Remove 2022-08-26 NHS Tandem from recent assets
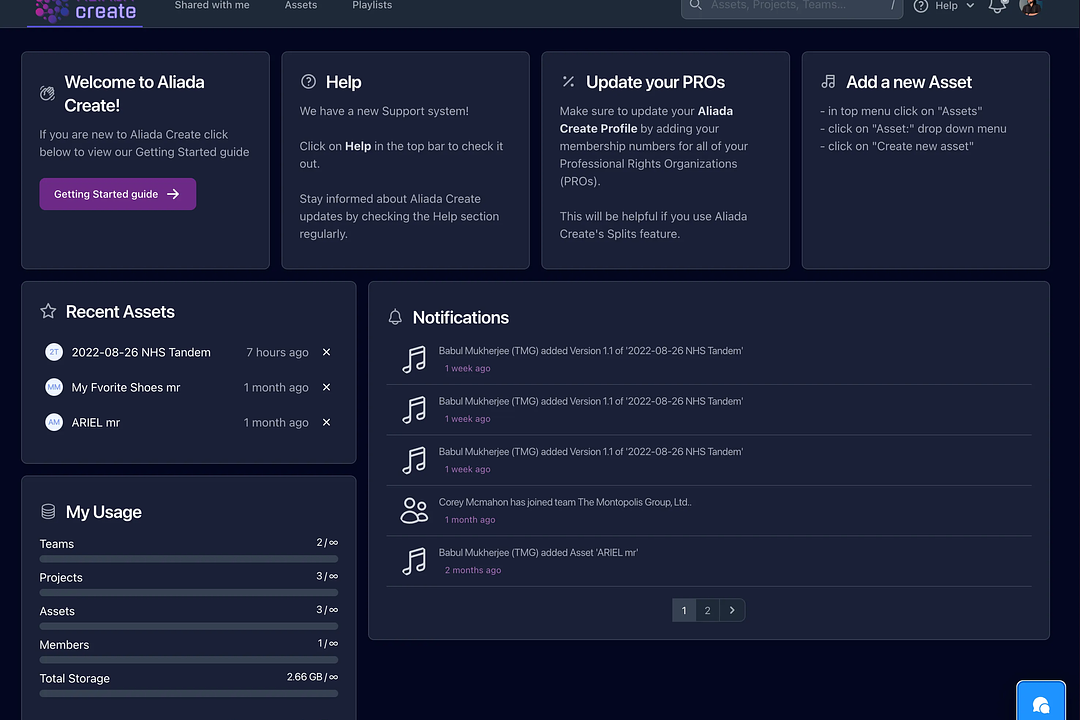The image size is (1080, 720). (x=326, y=352)
